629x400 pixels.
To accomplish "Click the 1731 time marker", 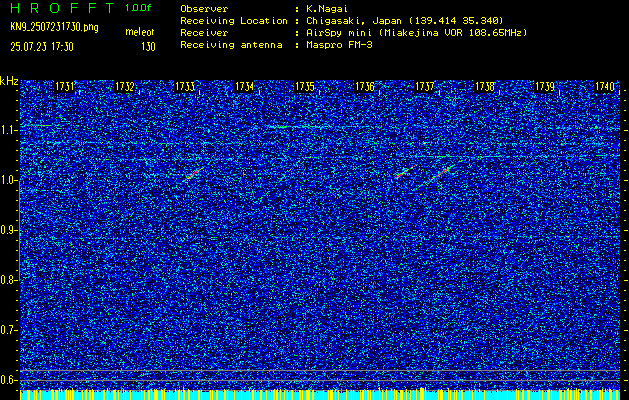I will tap(64, 86).
